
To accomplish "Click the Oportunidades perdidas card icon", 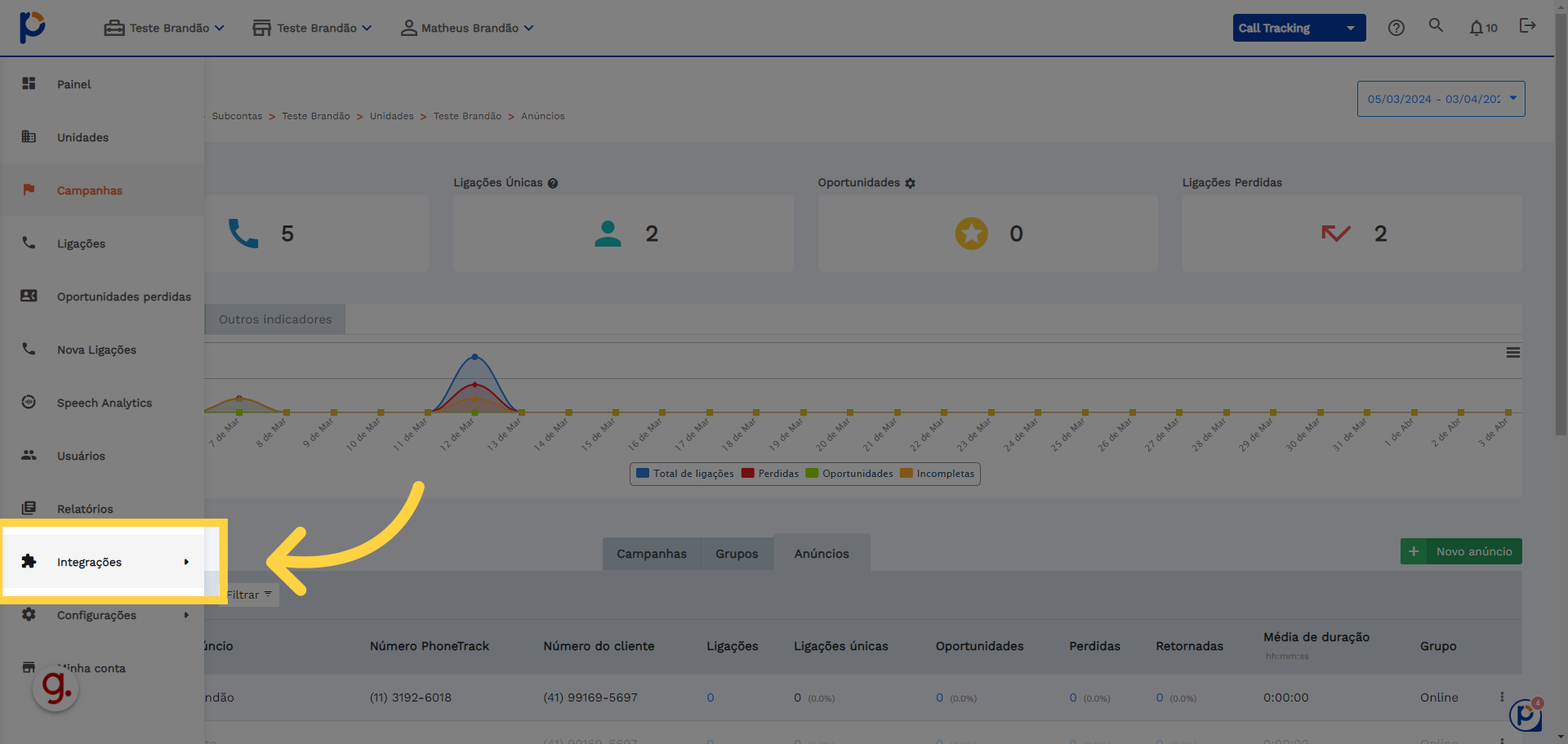I will (x=29, y=296).
